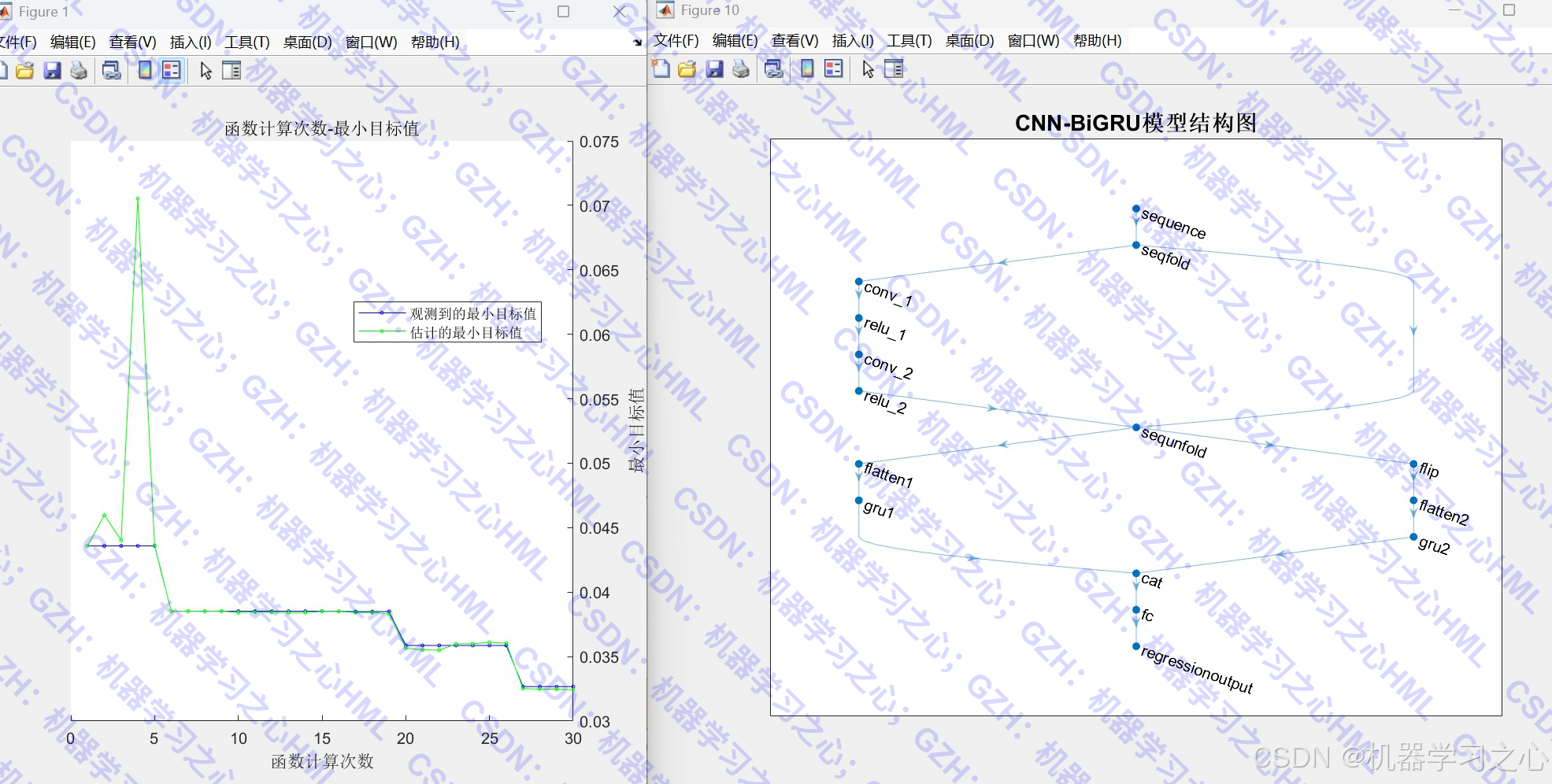Open the 工具(T) menu in Figure 10
This screenshot has height=784, width=1552.
pyautogui.click(x=909, y=40)
